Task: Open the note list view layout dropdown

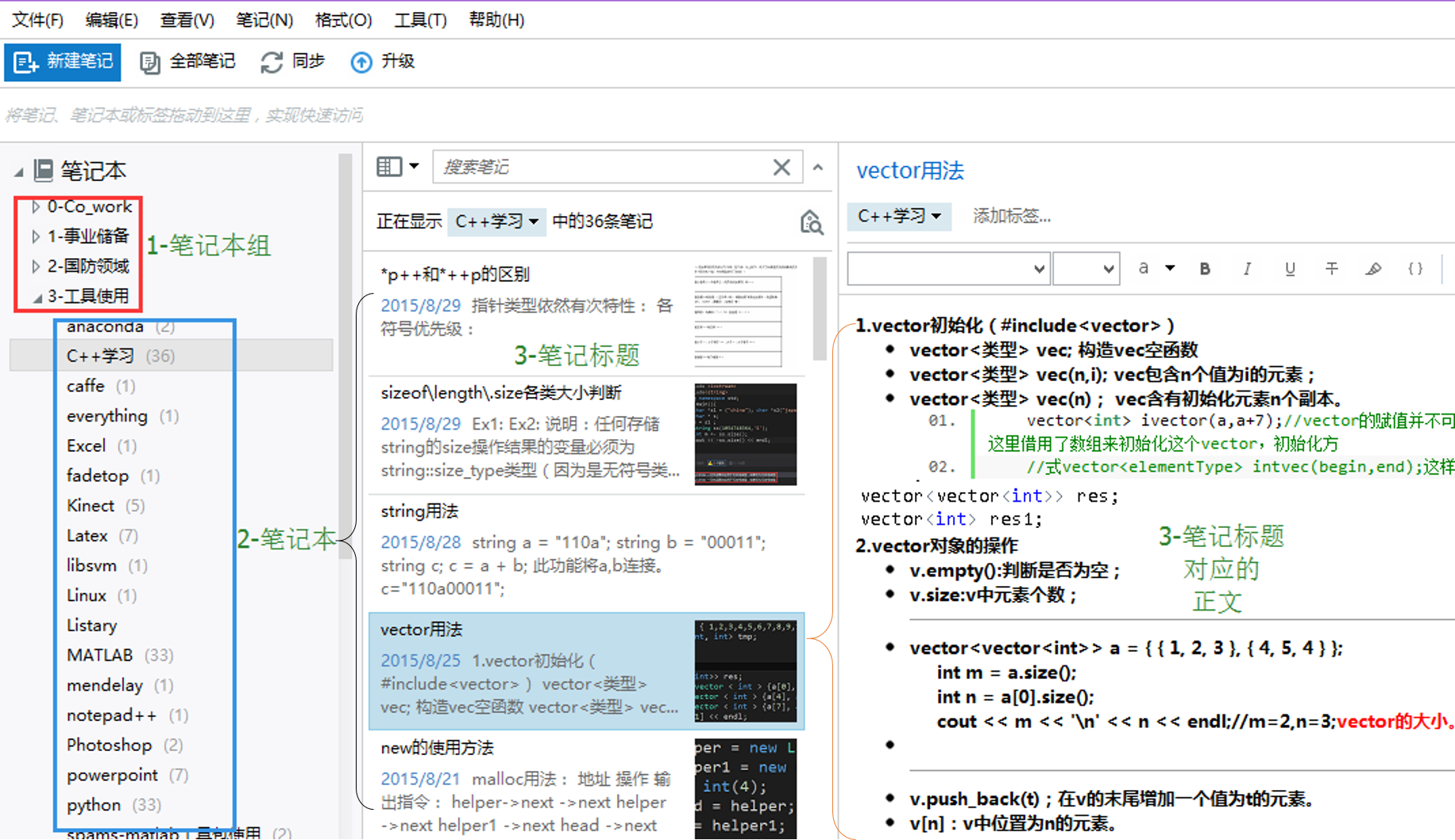Action: [397, 167]
